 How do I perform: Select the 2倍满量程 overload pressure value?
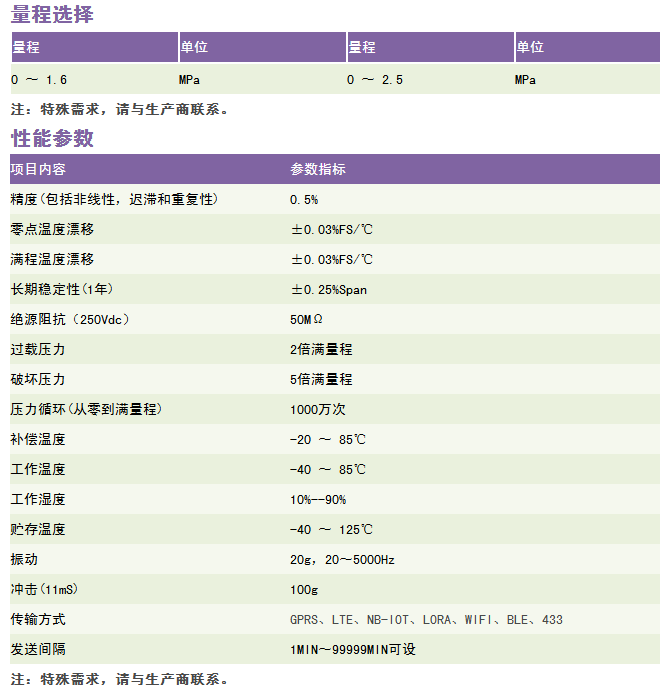pyautogui.click(x=321, y=350)
